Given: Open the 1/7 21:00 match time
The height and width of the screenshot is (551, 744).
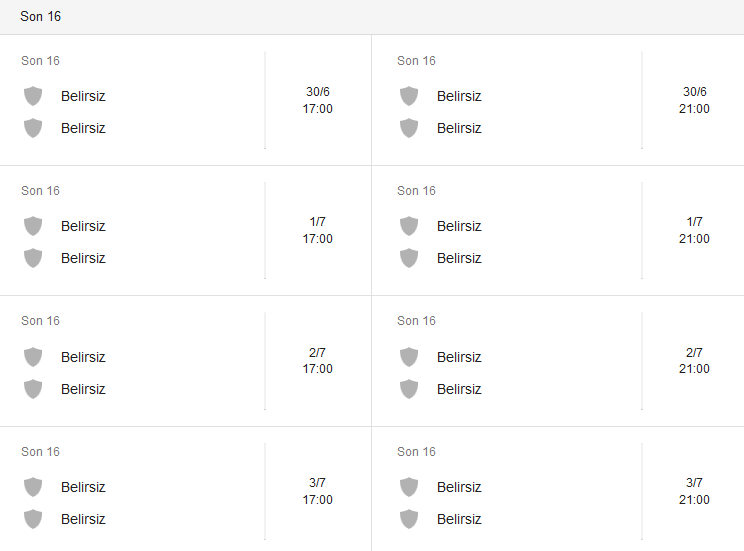Looking at the screenshot, I should pos(694,230).
